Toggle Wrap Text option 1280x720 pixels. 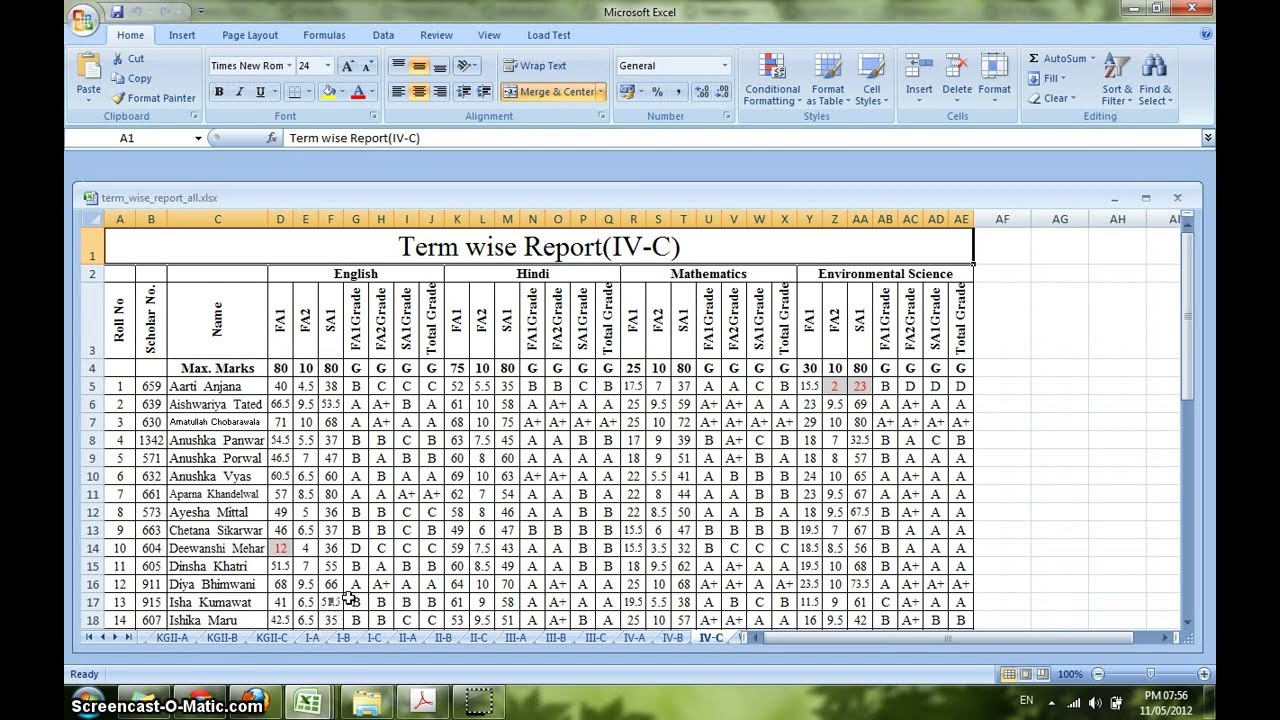click(535, 66)
